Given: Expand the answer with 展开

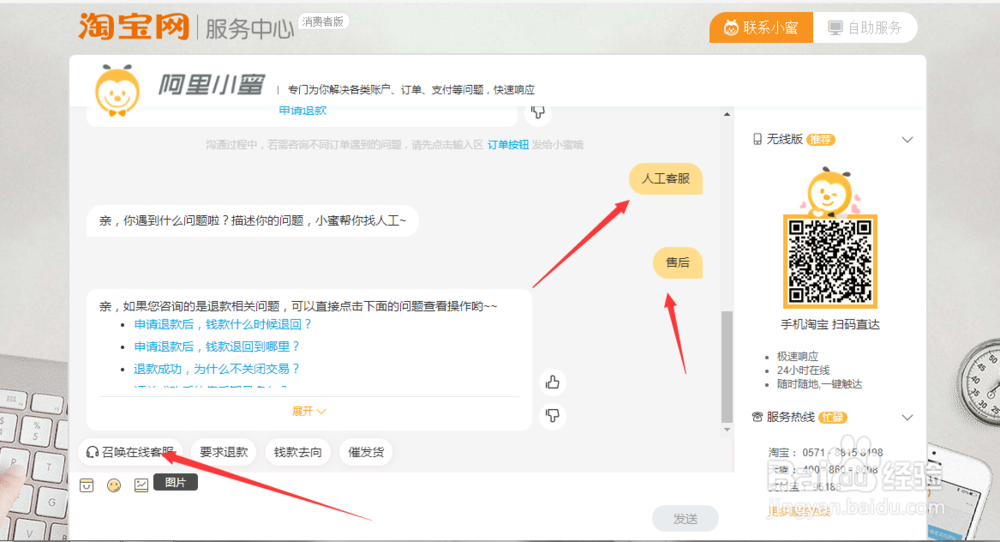Looking at the screenshot, I should coord(309,411).
